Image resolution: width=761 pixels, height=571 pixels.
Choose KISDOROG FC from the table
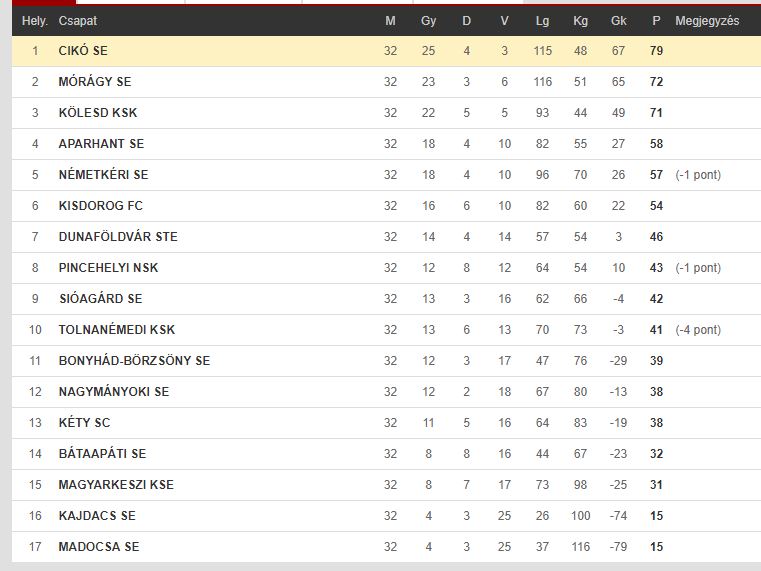100,206
